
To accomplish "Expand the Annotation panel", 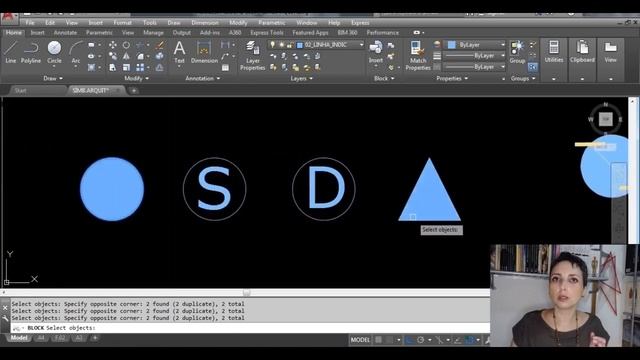I will [x=202, y=78].
